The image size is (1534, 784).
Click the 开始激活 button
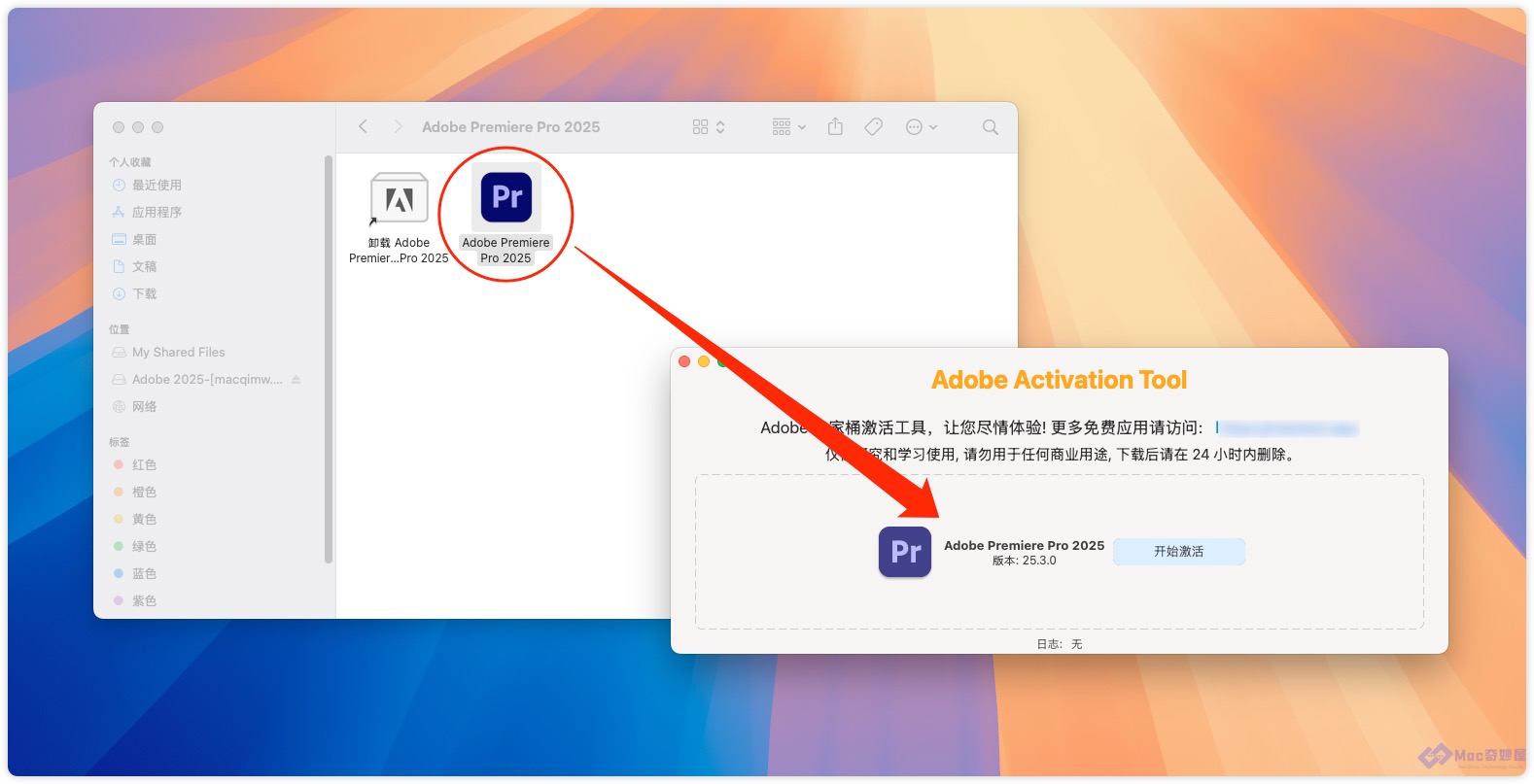[x=1179, y=551]
